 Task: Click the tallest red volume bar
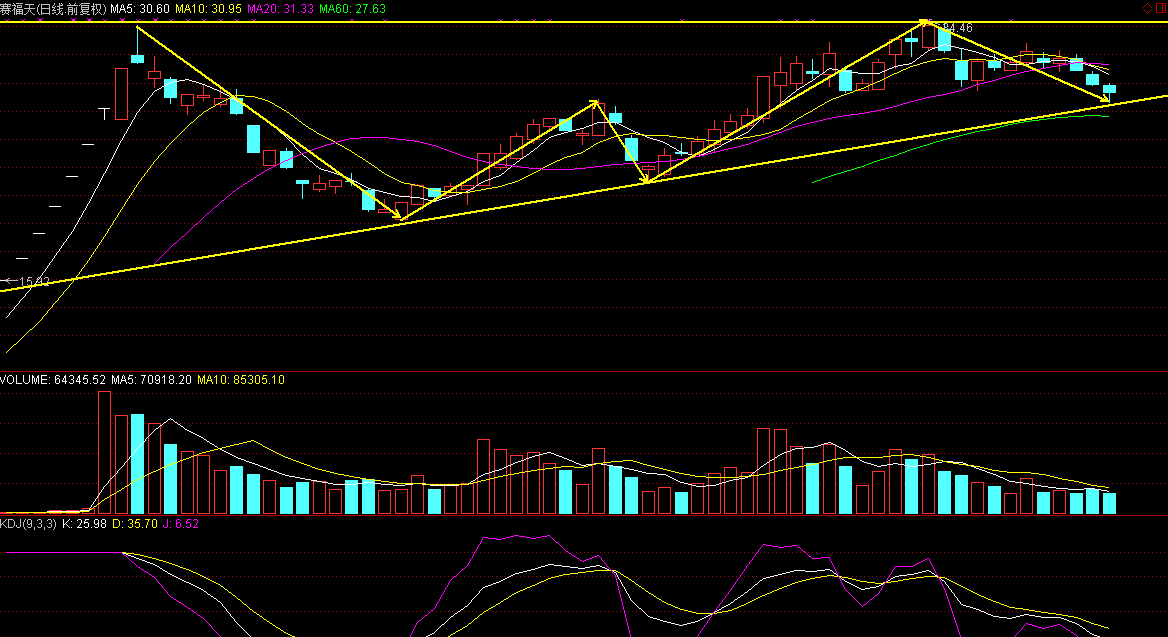click(x=104, y=452)
